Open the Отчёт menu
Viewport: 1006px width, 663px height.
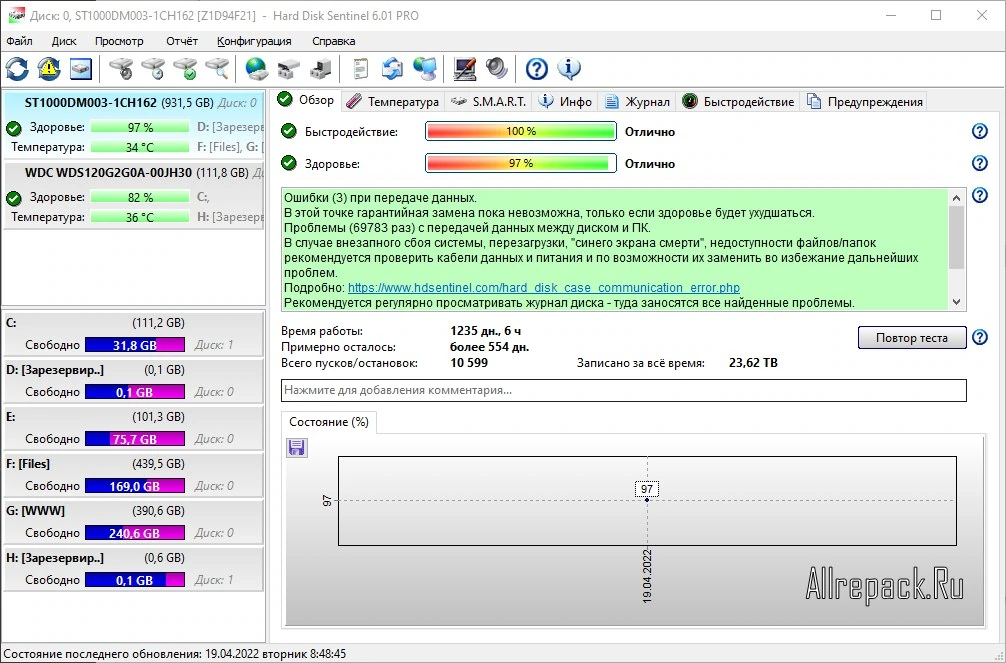[182, 41]
